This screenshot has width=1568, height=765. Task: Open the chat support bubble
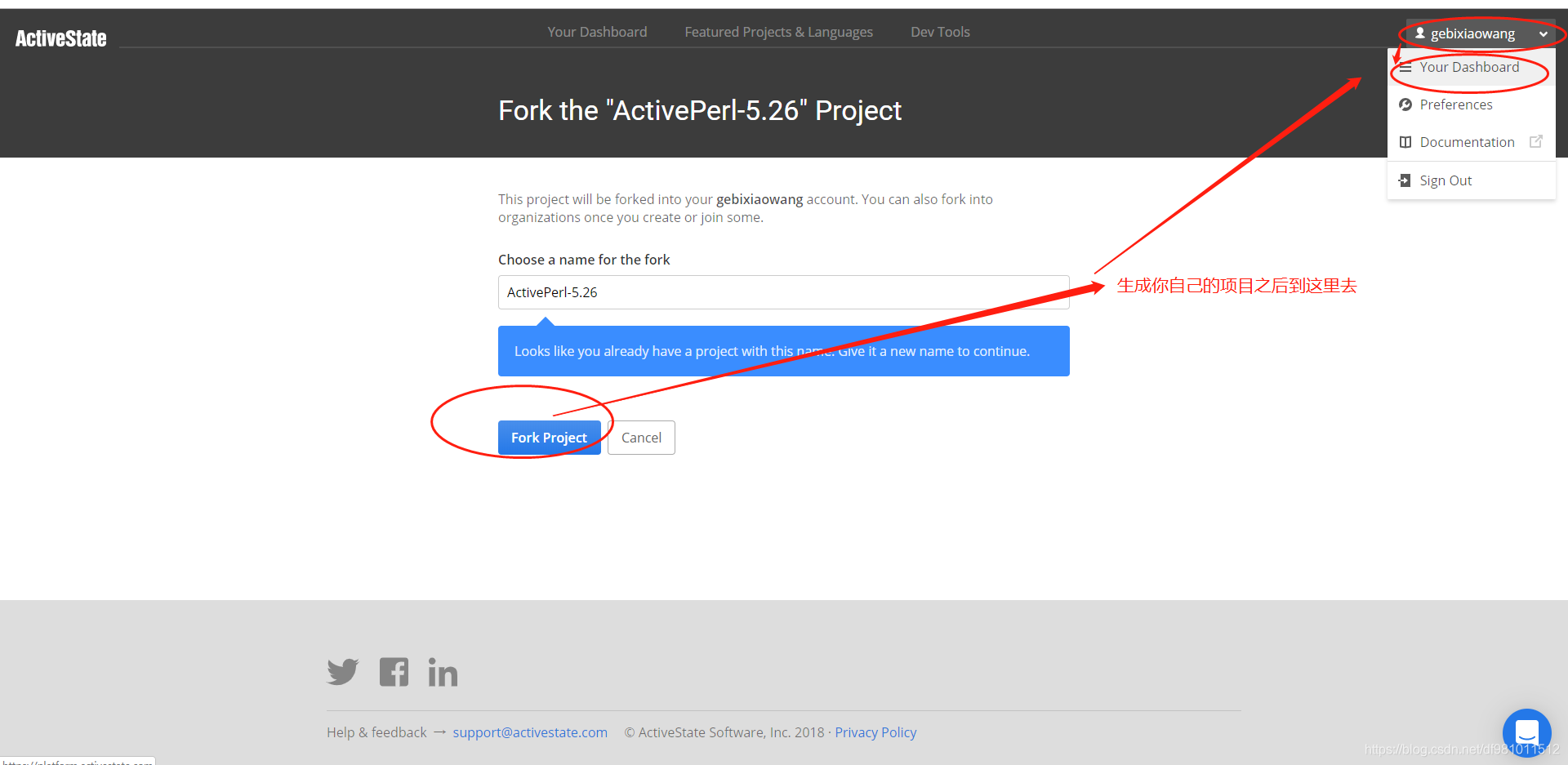tap(1526, 732)
